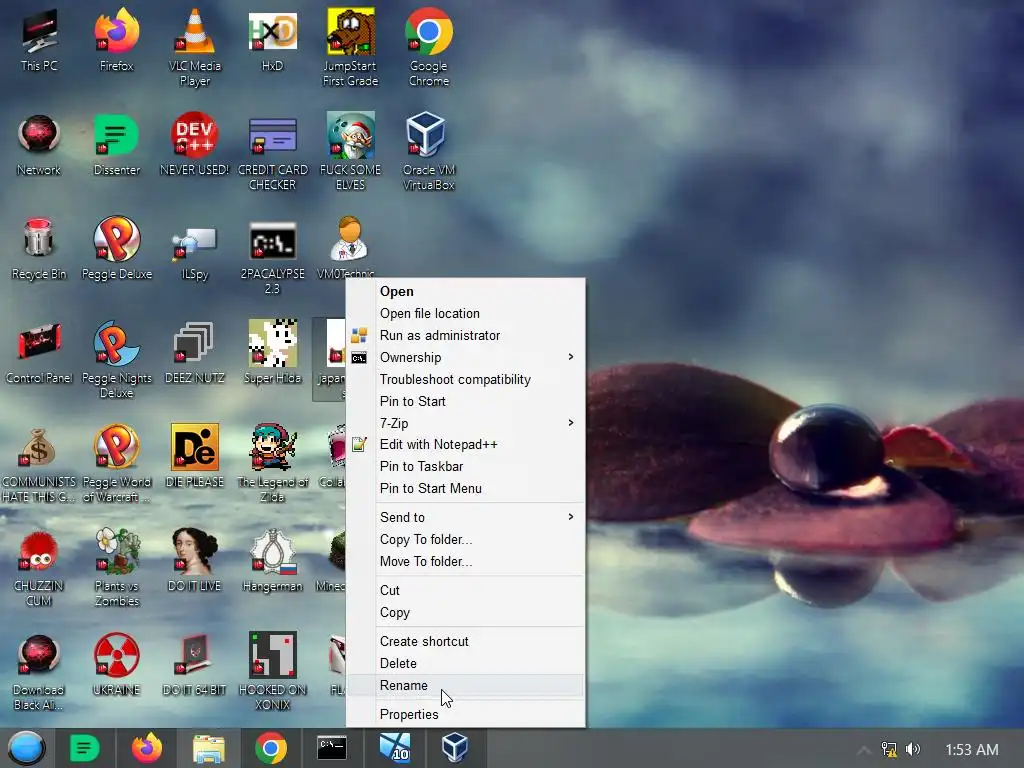Open Dissenter from the taskbar
The height and width of the screenshot is (768, 1024).
85,748
